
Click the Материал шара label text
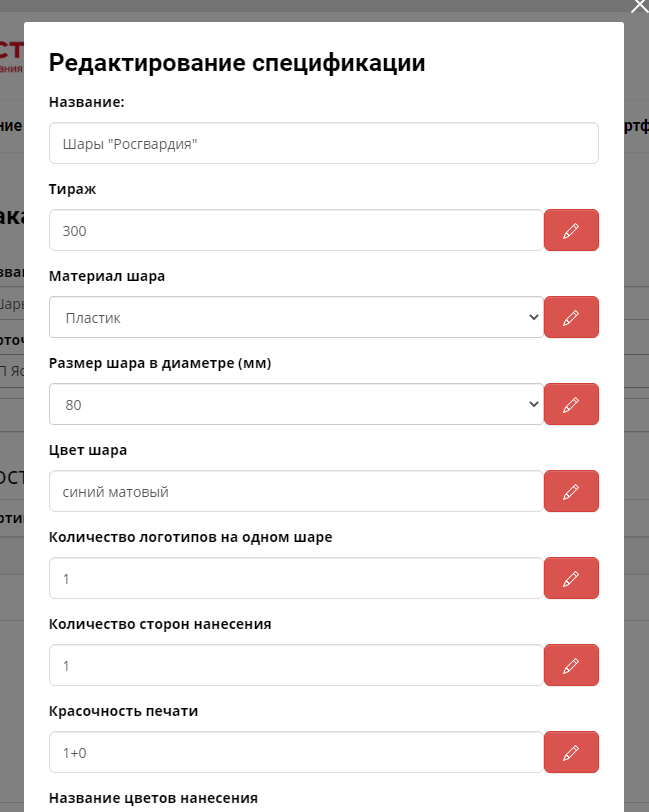107,276
